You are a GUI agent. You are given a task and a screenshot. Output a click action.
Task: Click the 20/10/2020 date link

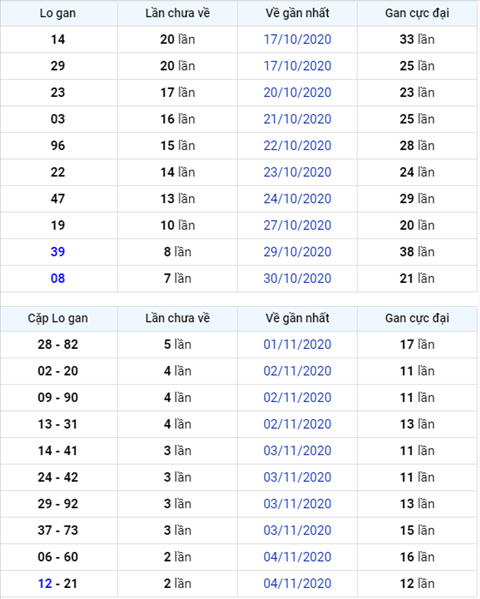(297, 92)
